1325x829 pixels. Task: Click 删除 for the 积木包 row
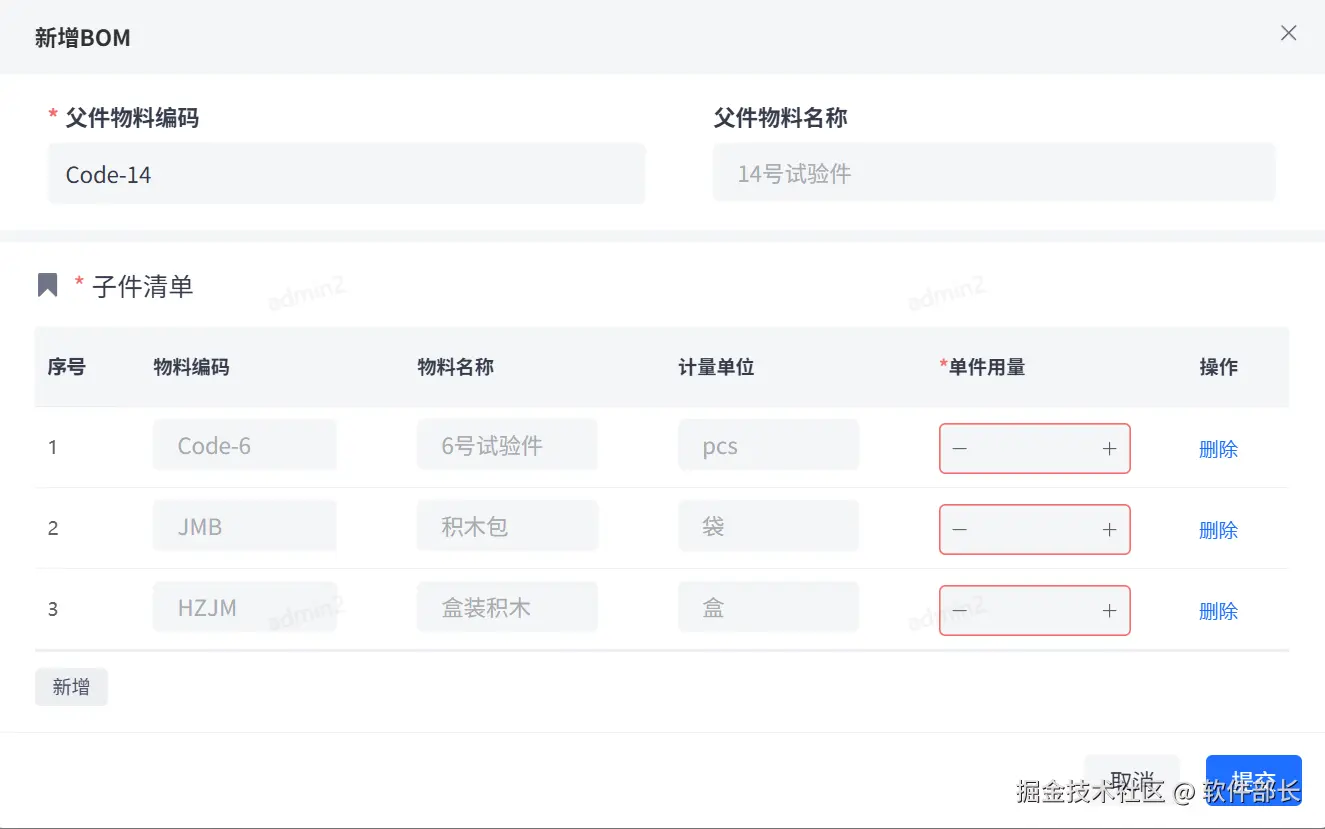(1218, 530)
